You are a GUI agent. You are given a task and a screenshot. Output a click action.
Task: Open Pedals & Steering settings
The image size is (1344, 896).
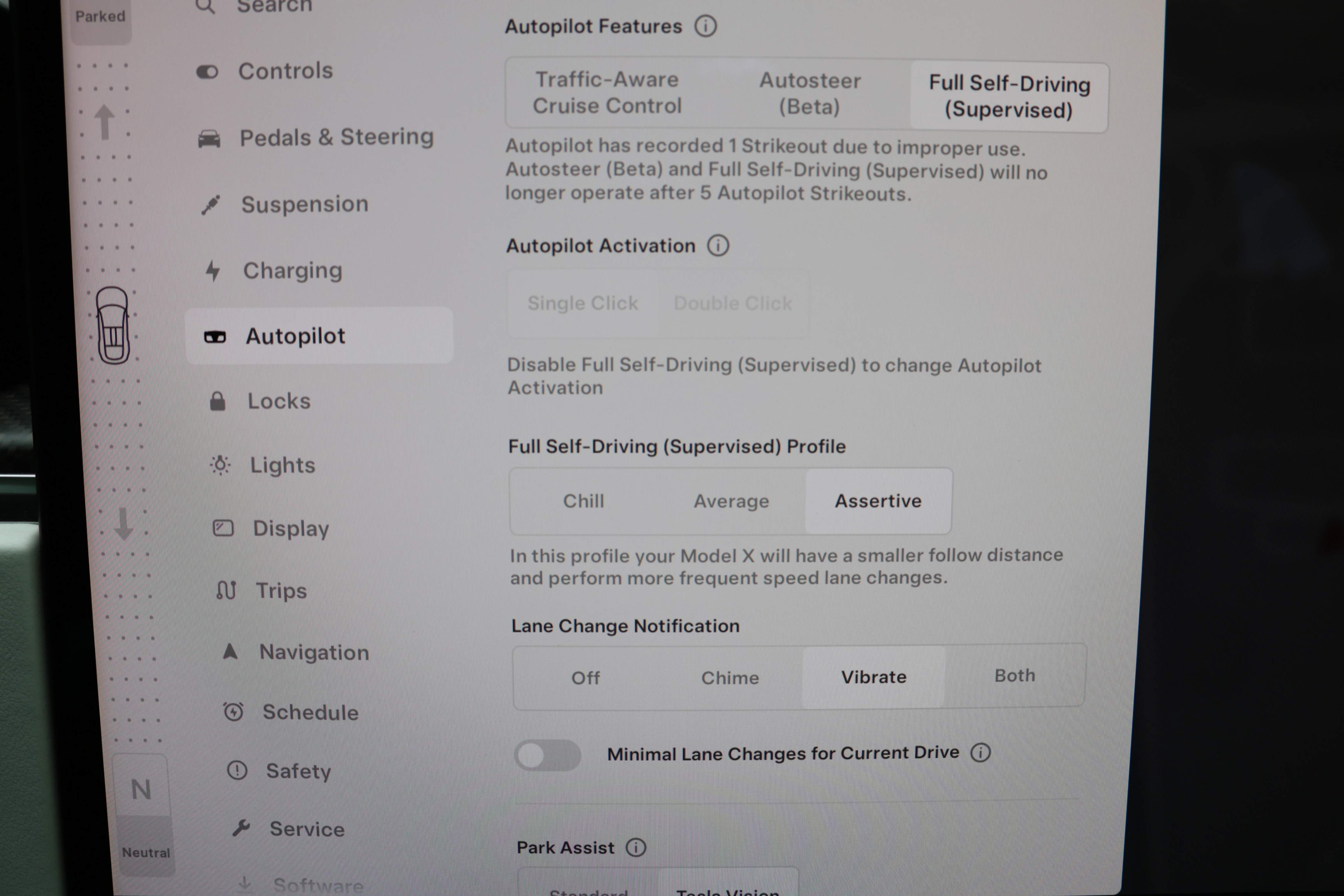336,138
